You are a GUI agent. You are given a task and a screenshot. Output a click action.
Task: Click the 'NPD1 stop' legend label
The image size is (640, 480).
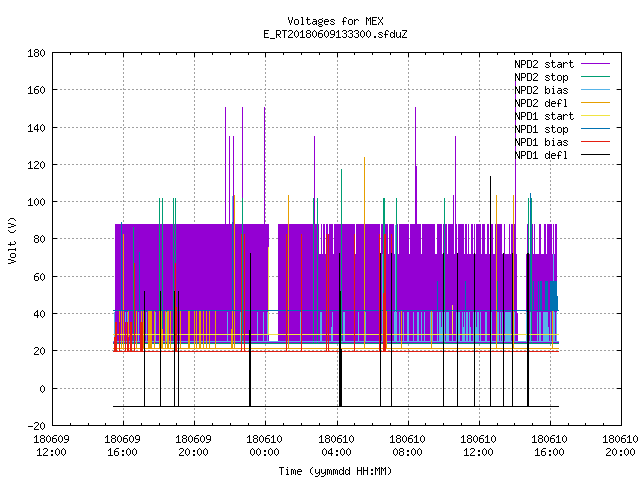[x=541, y=129]
